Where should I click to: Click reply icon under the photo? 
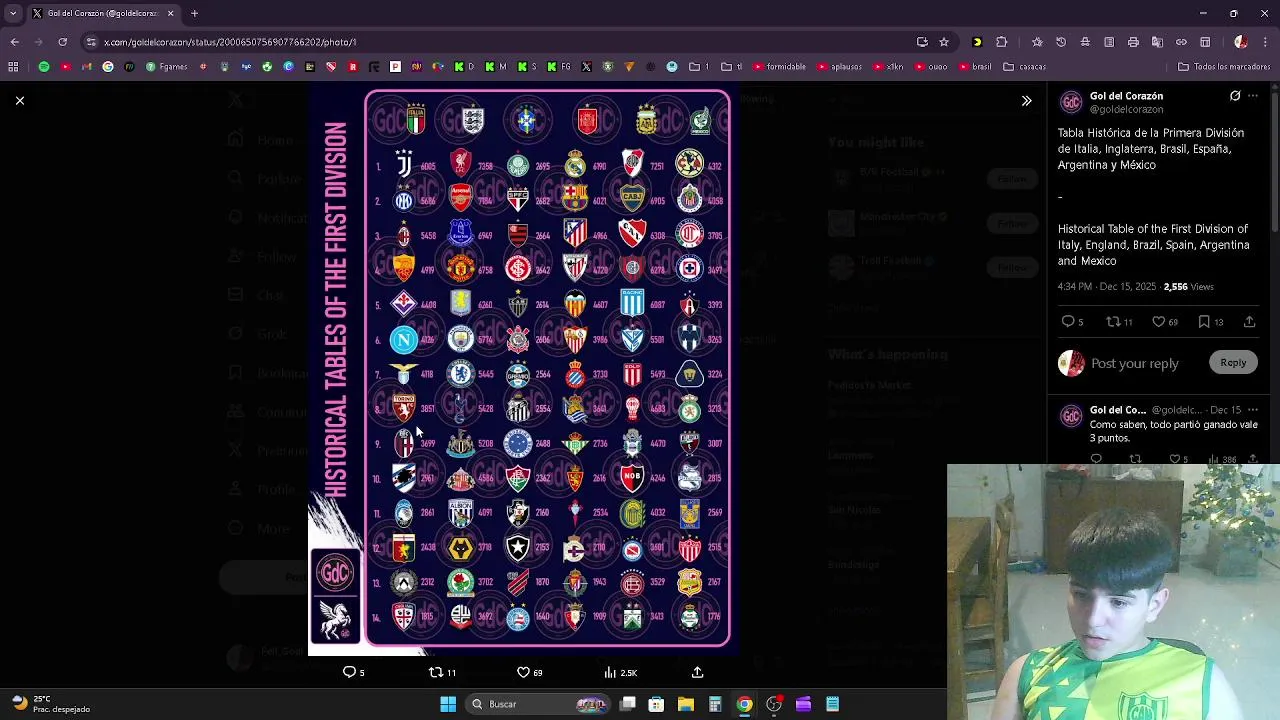(354, 672)
